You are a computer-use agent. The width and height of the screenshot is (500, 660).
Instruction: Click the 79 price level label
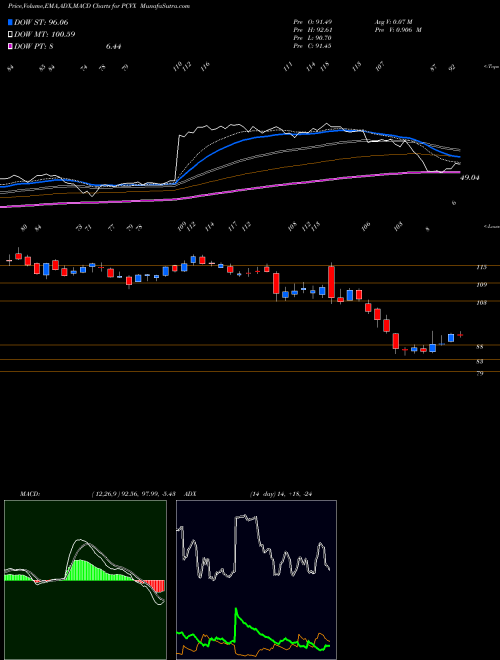click(x=479, y=373)
